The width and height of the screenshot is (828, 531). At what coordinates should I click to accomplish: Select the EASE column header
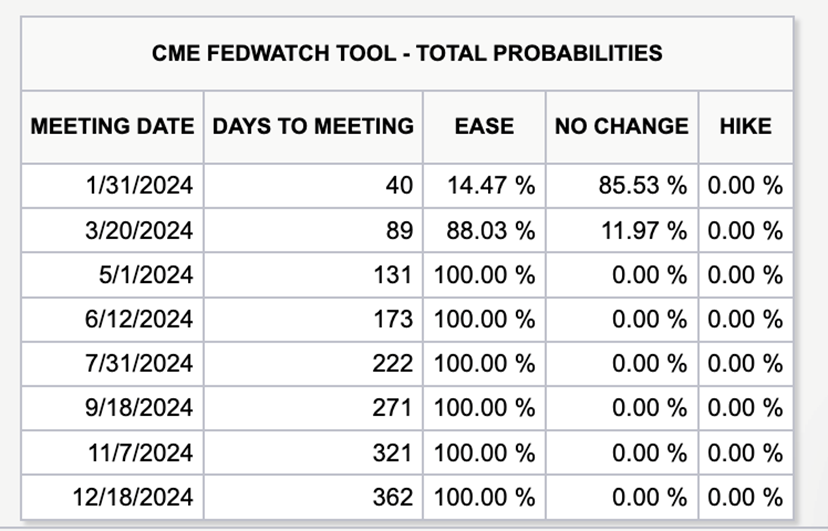484,127
